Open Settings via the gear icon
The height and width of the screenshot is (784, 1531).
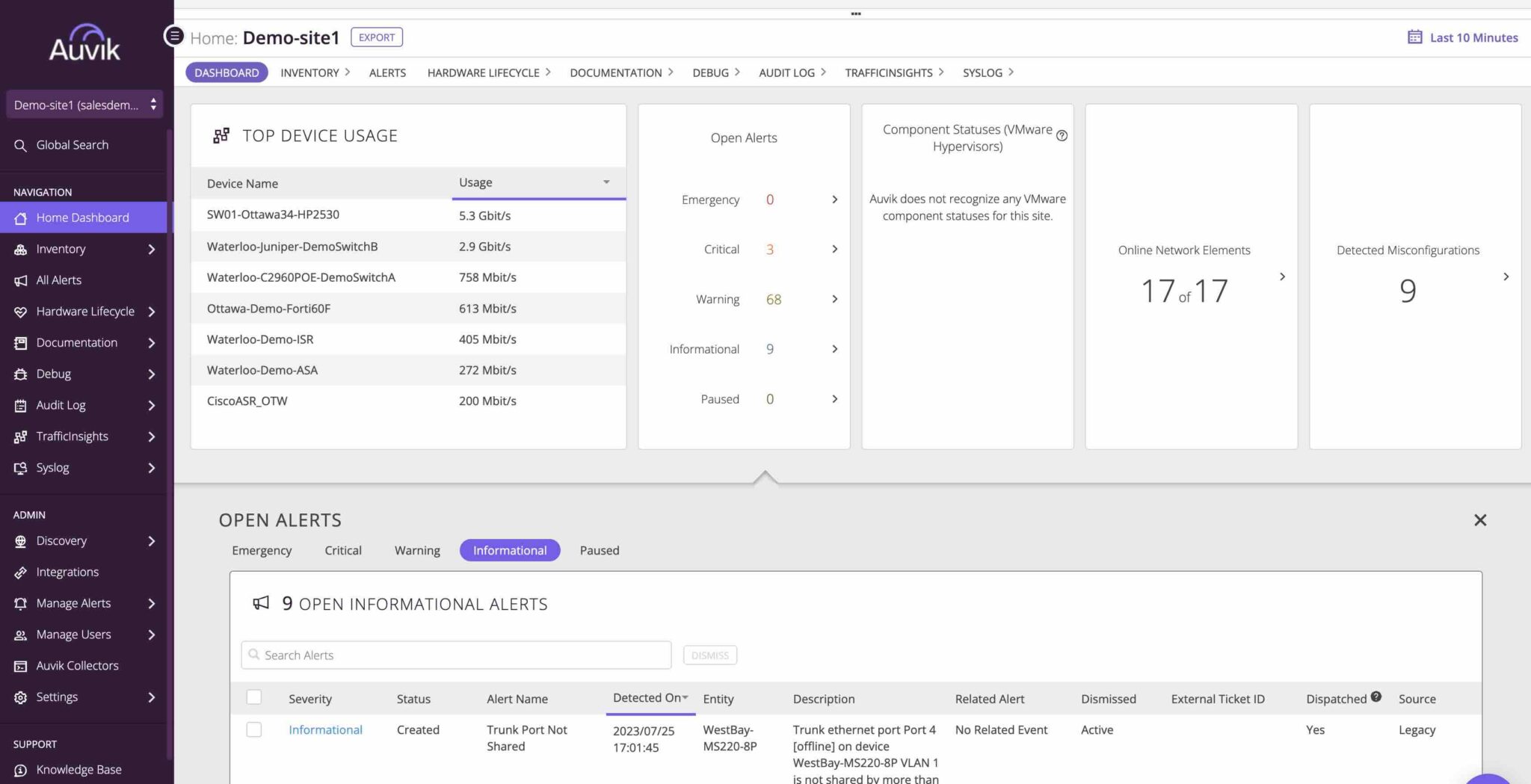pyautogui.click(x=20, y=697)
